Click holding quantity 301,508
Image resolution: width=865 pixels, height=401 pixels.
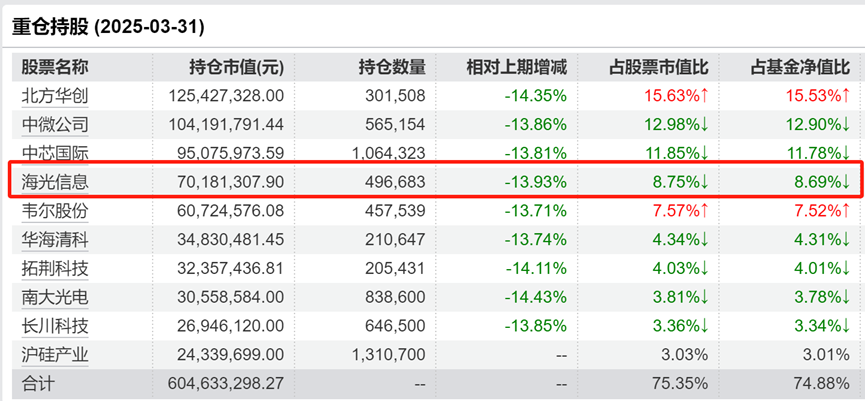pyautogui.click(x=395, y=96)
